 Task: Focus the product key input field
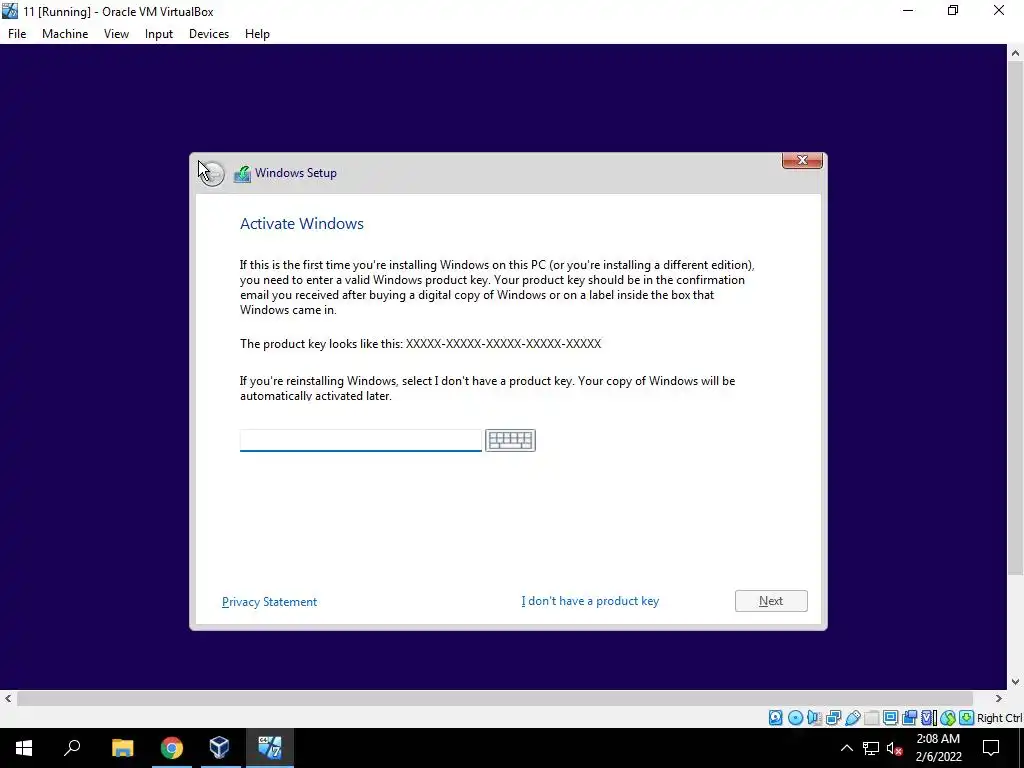[360, 440]
